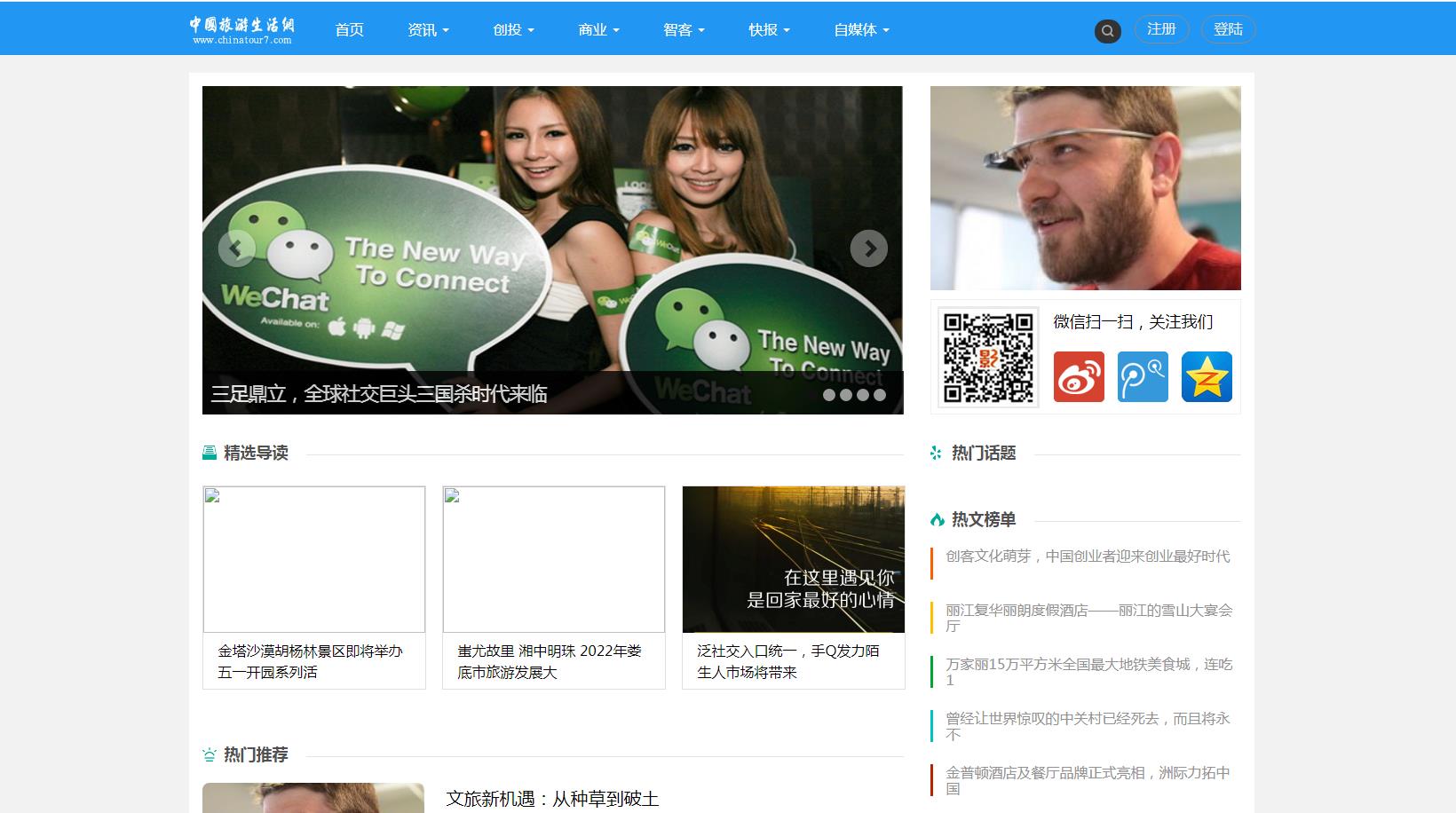Viewport: 1456px width, 813px height.
Task: Expand the 自媒体 dropdown menu
Action: (861, 30)
